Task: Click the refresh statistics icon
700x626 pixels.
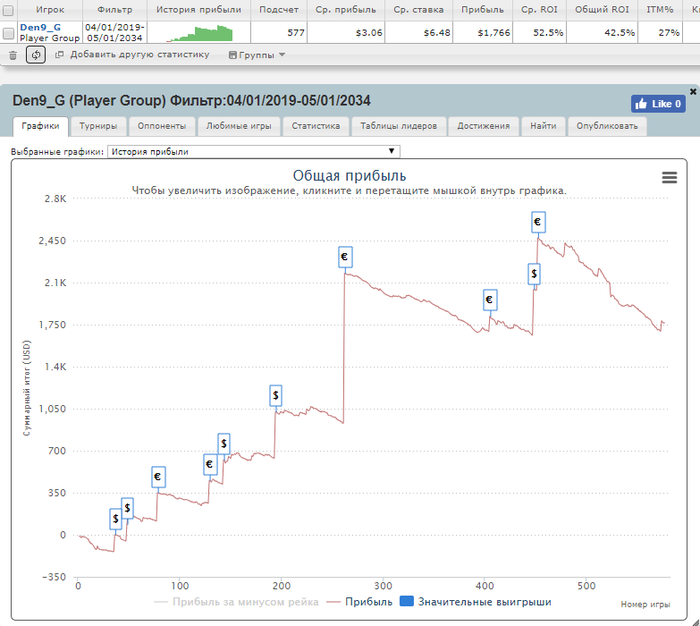Action: click(36, 55)
